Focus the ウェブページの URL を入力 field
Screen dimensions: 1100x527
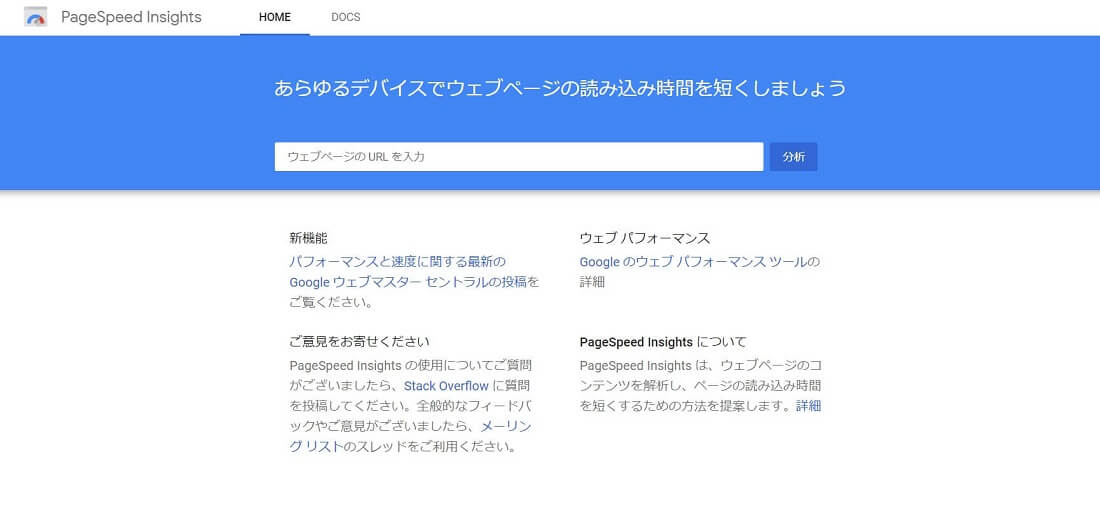click(518, 156)
